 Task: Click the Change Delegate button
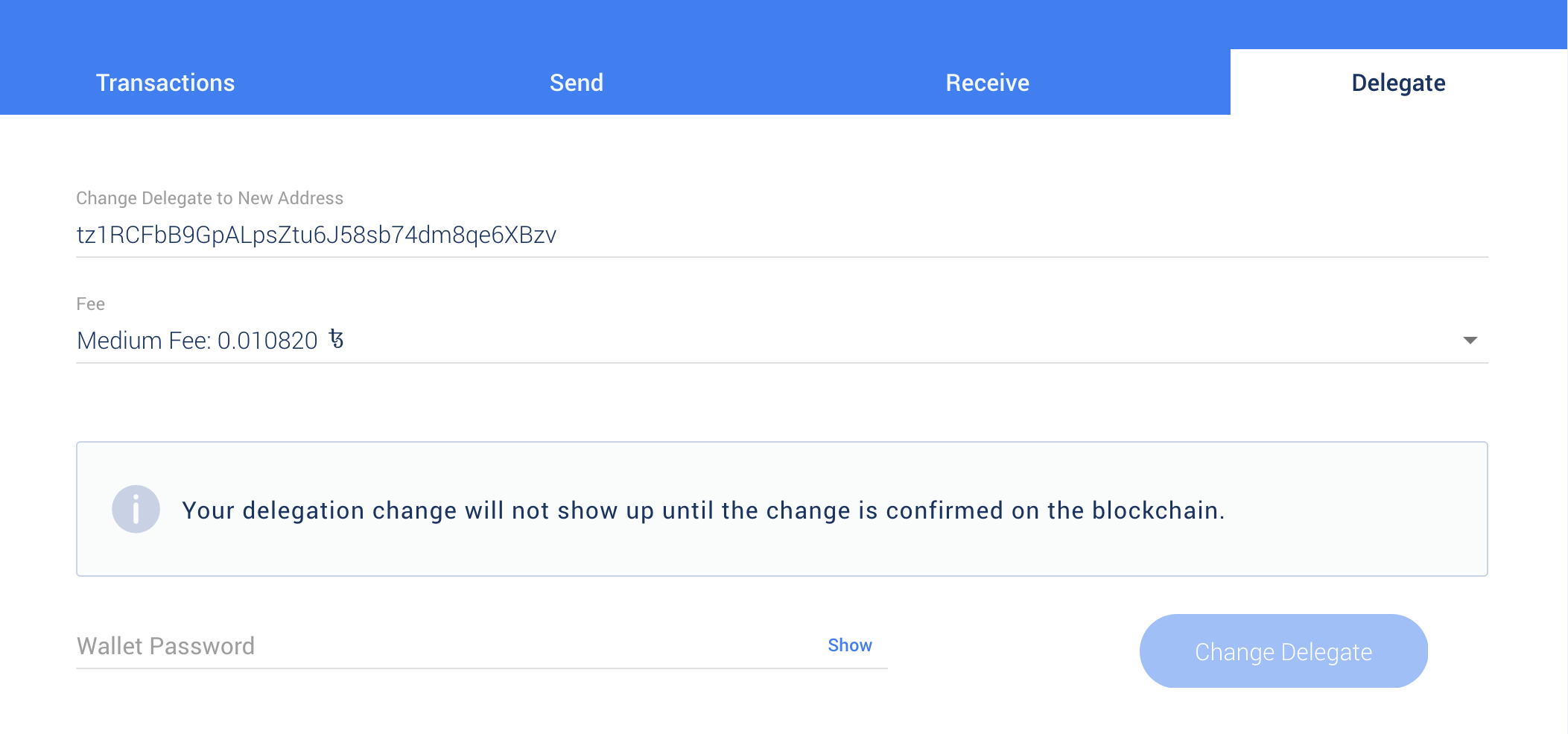(x=1283, y=651)
